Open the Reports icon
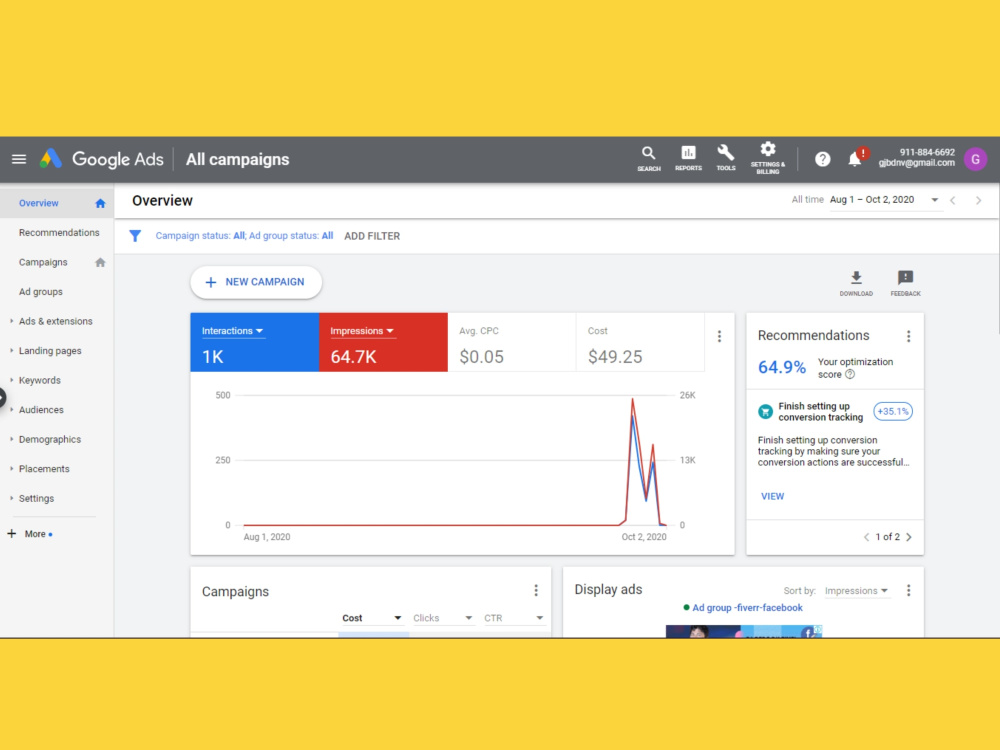Image resolution: width=1000 pixels, height=750 pixels. coord(688,159)
